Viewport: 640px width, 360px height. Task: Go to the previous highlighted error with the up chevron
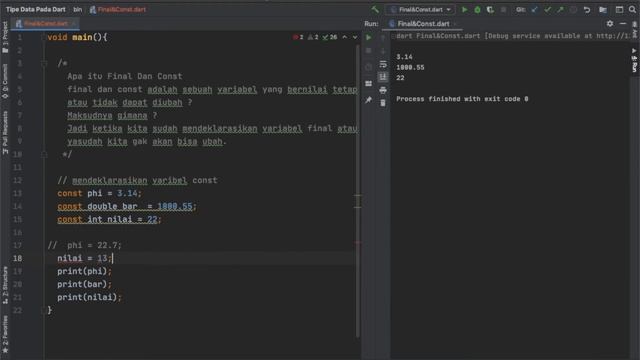coord(344,37)
